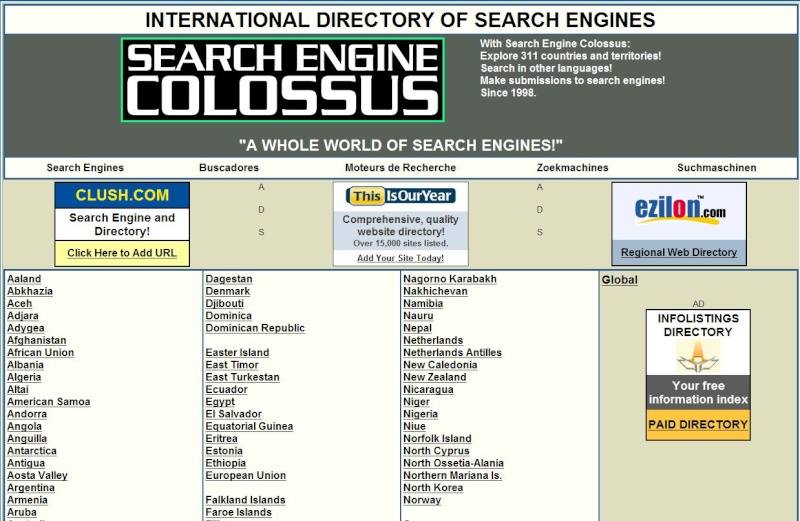Open the Ecuador link
The height and width of the screenshot is (521, 800).
(x=227, y=389)
